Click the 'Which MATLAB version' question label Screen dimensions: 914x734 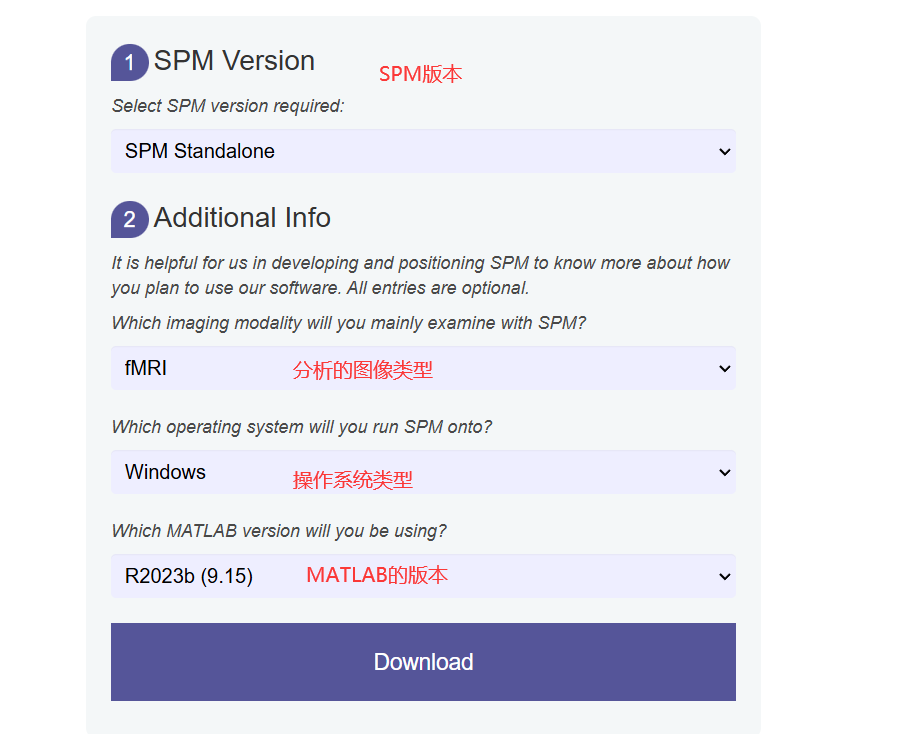click(279, 531)
